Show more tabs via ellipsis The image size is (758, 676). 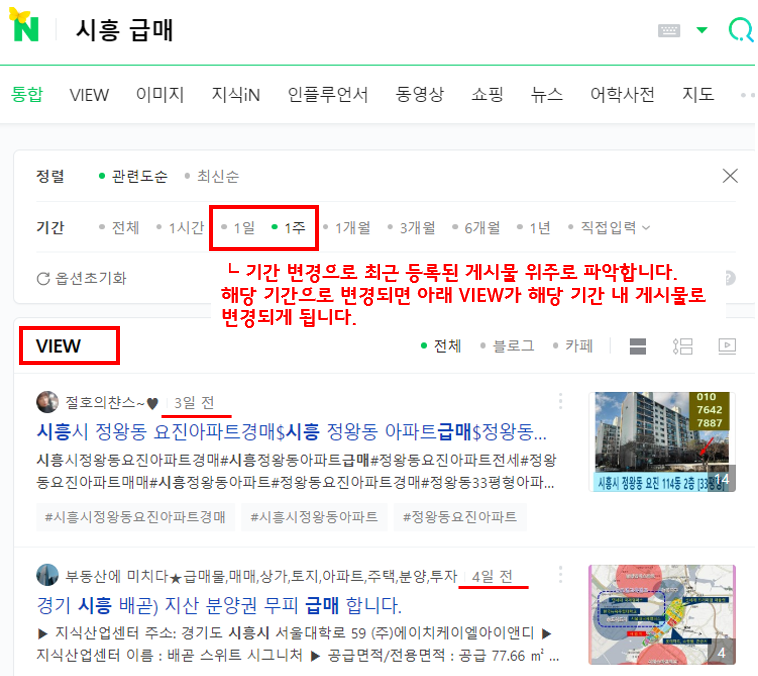point(747,95)
